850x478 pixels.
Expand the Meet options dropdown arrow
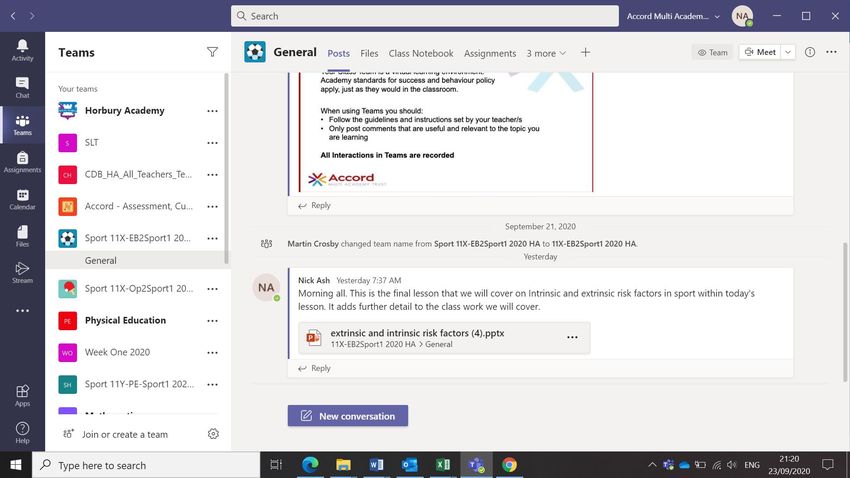[788, 52]
